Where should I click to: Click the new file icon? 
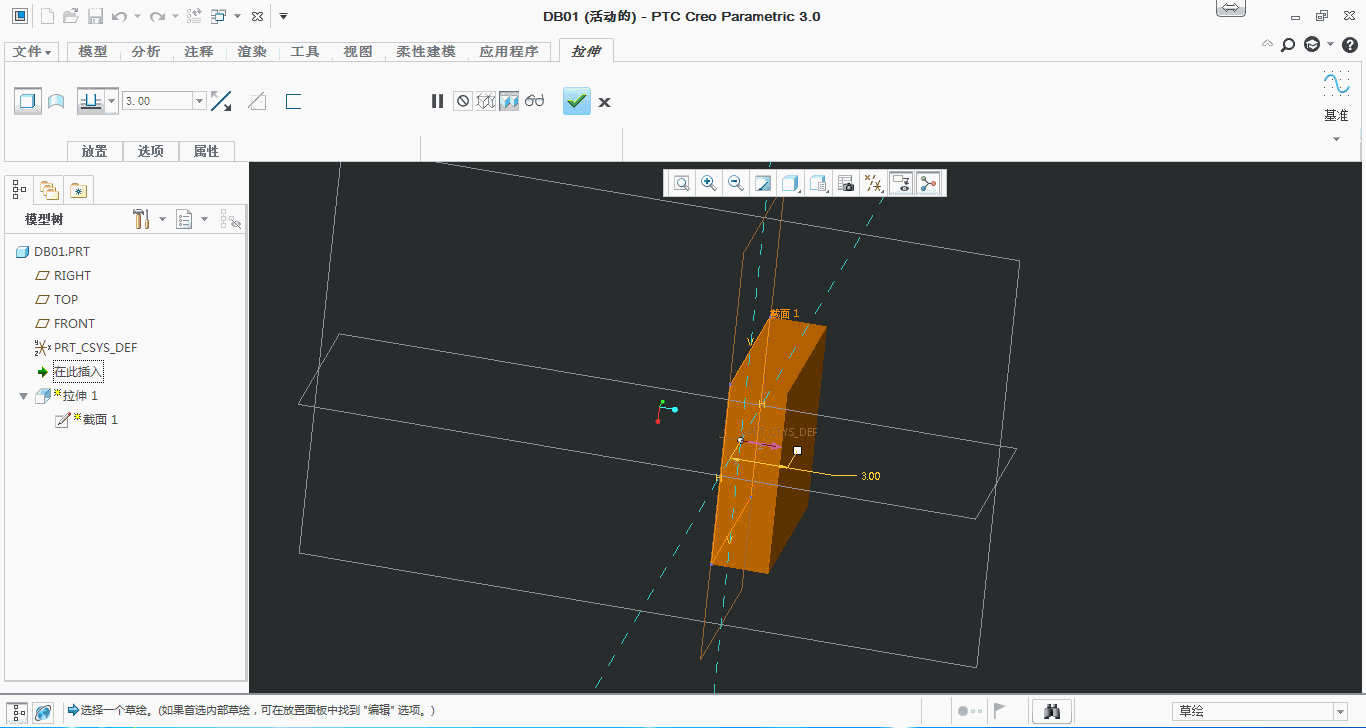[x=47, y=16]
